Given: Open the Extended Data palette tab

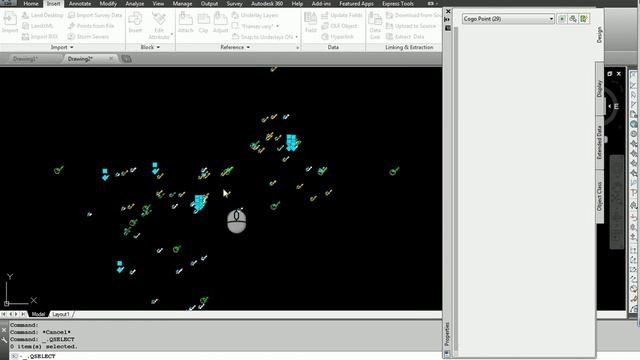Looking at the screenshot, I should (x=599, y=142).
